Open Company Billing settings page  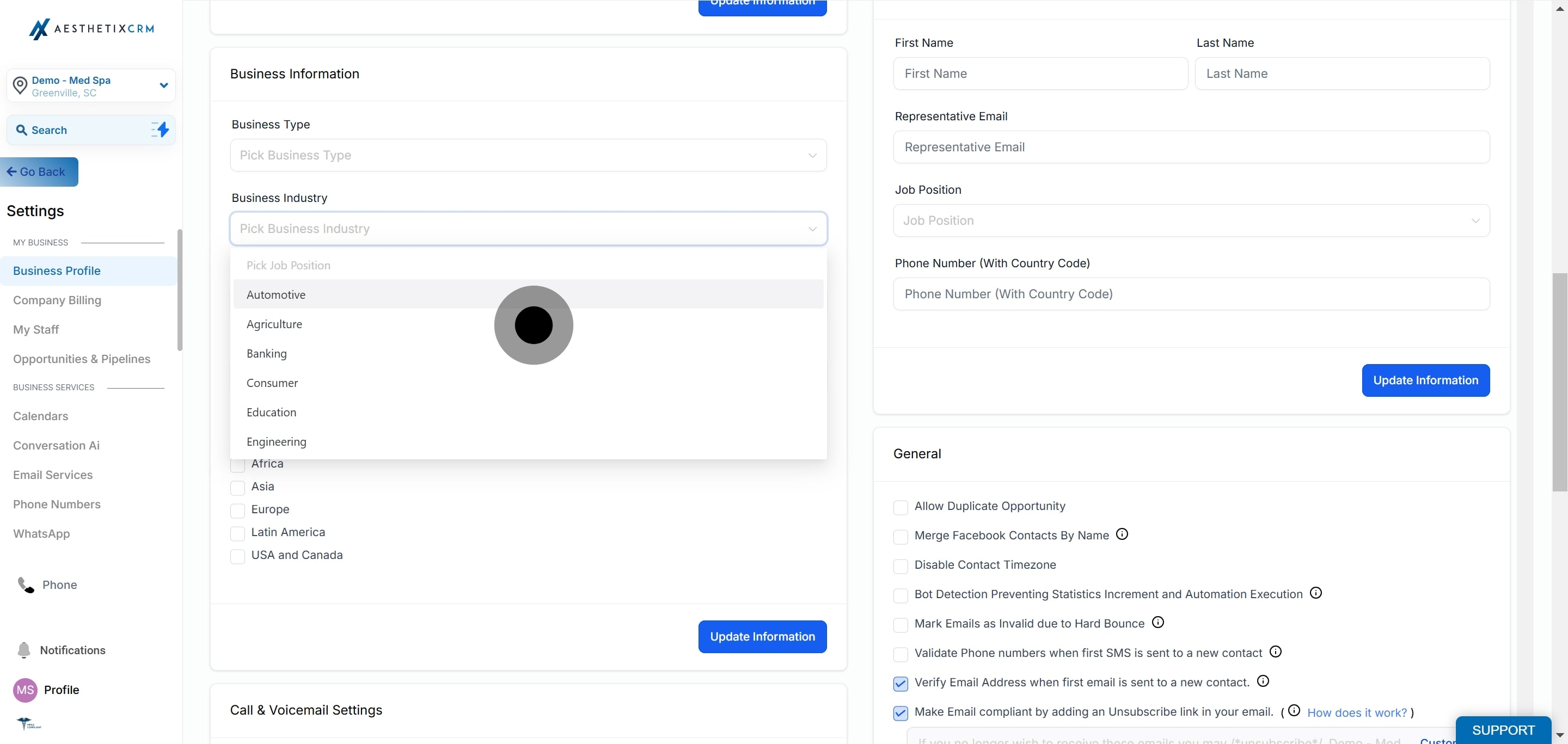point(57,300)
